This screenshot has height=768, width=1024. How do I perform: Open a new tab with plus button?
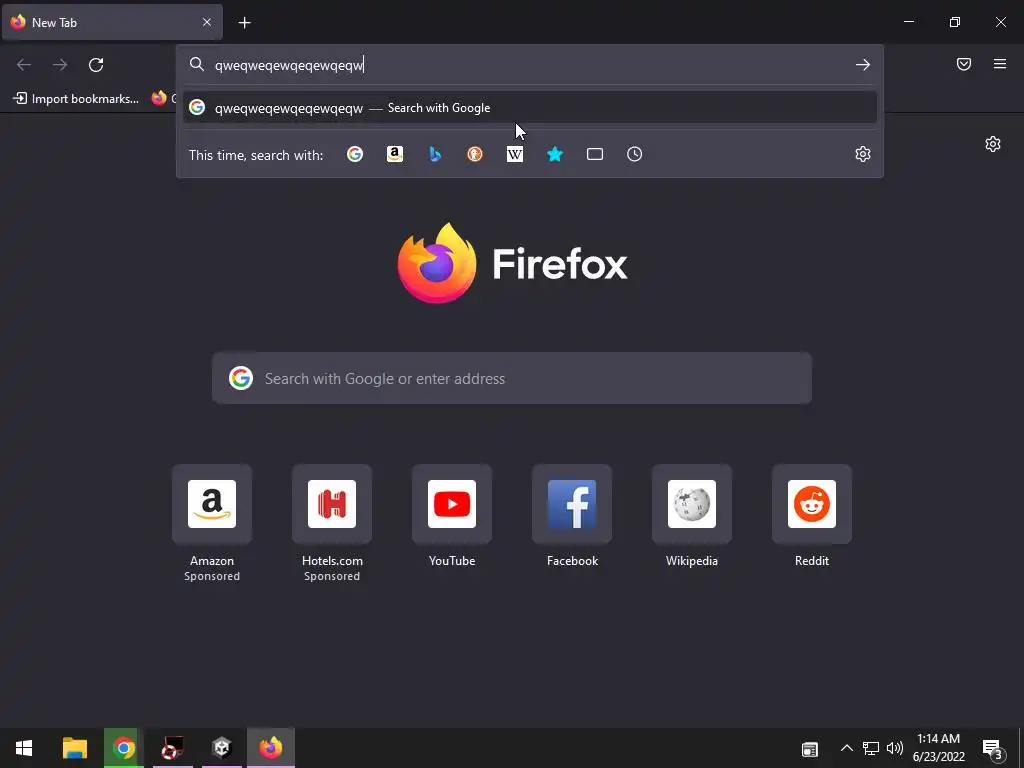(x=244, y=23)
